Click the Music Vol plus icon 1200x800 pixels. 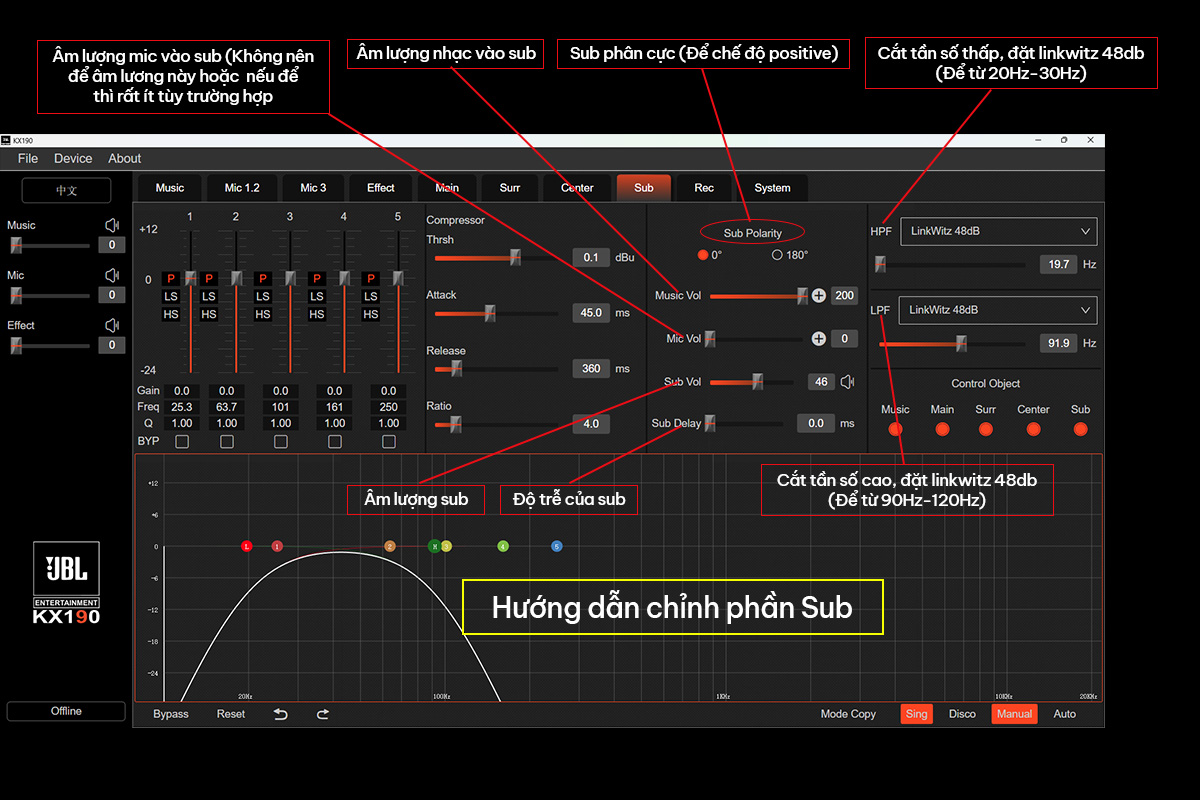[818, 295]
